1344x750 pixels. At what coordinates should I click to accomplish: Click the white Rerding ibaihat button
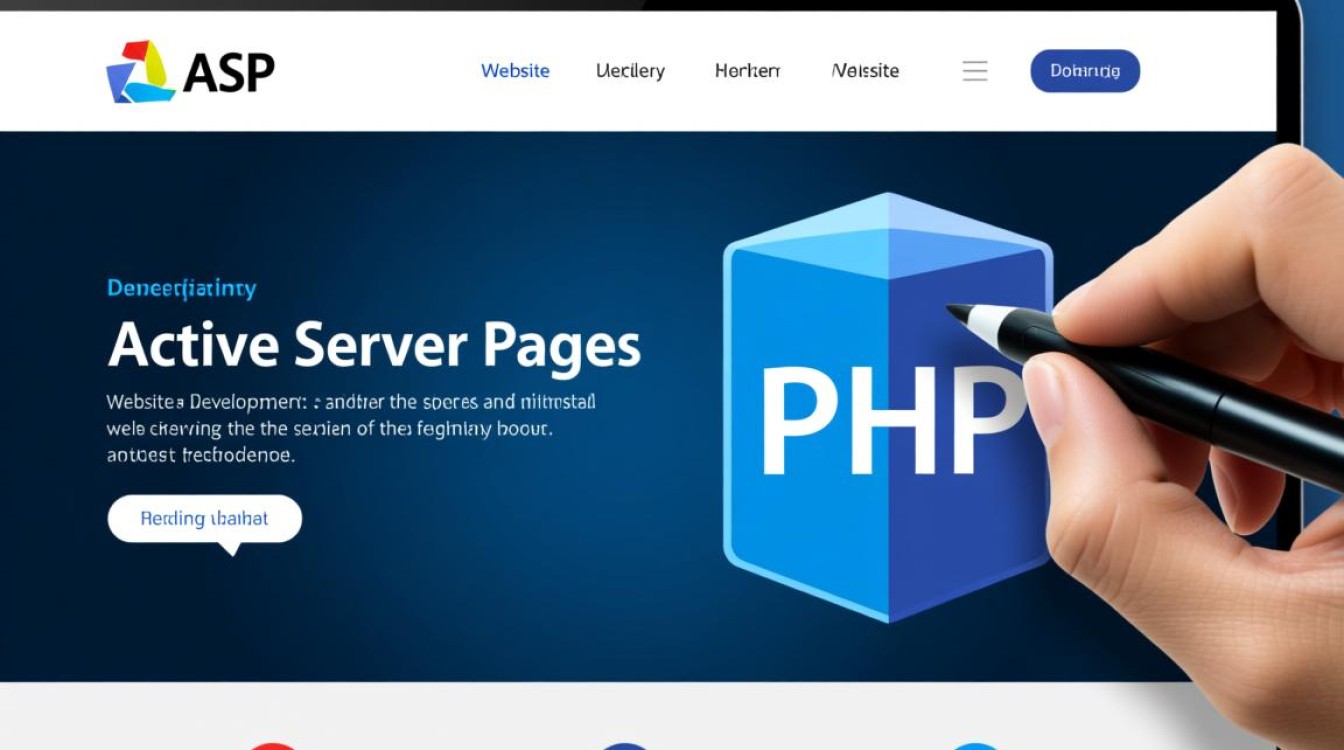204,519
